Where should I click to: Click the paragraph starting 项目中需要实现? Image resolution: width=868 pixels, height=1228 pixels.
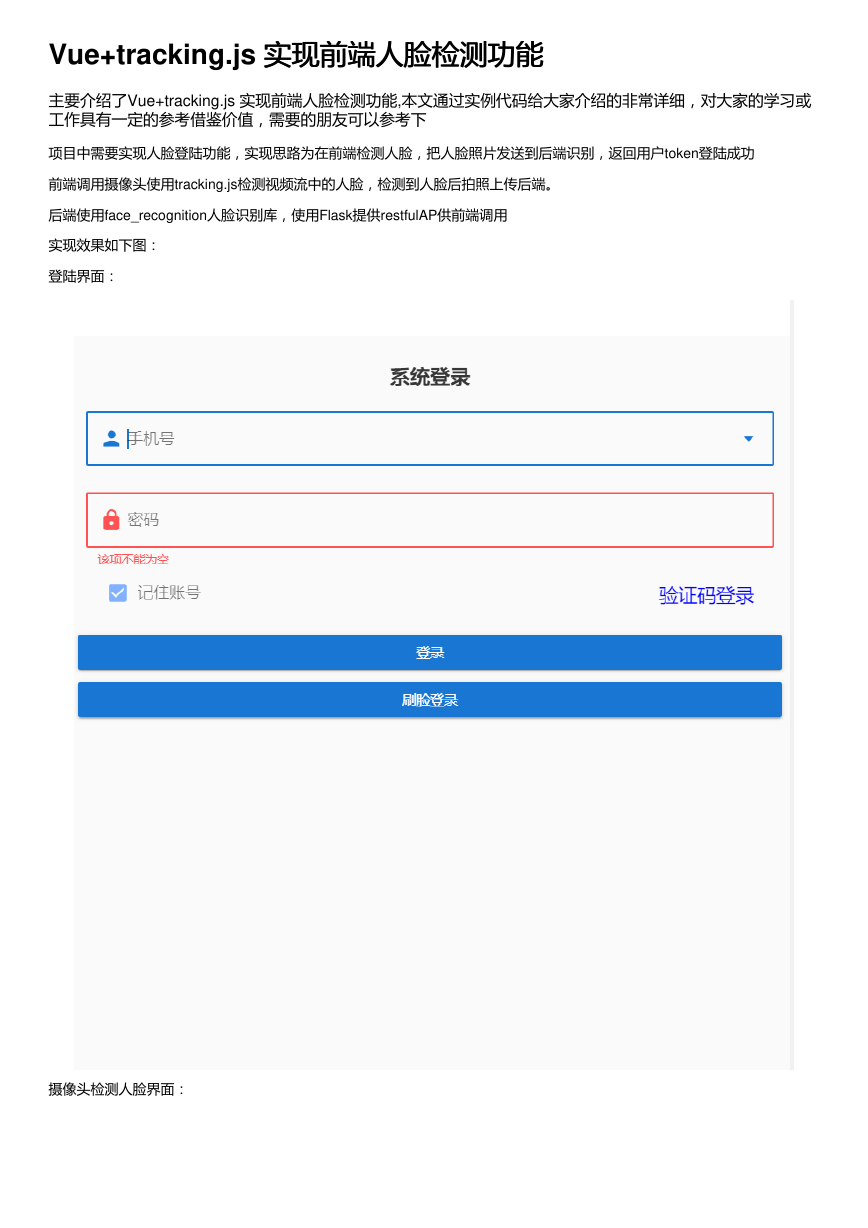point(401,153)
